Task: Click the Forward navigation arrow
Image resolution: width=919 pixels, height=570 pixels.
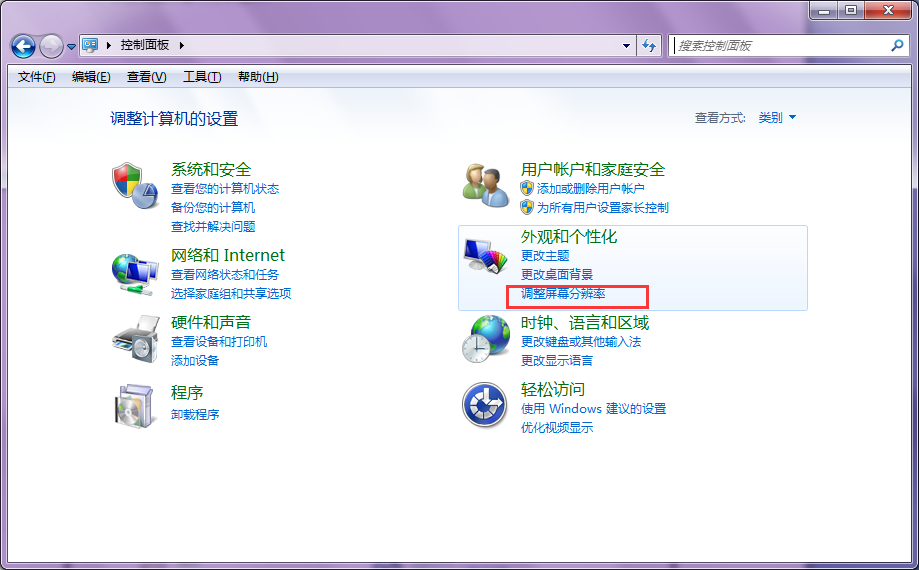Action: click(51, 46)
